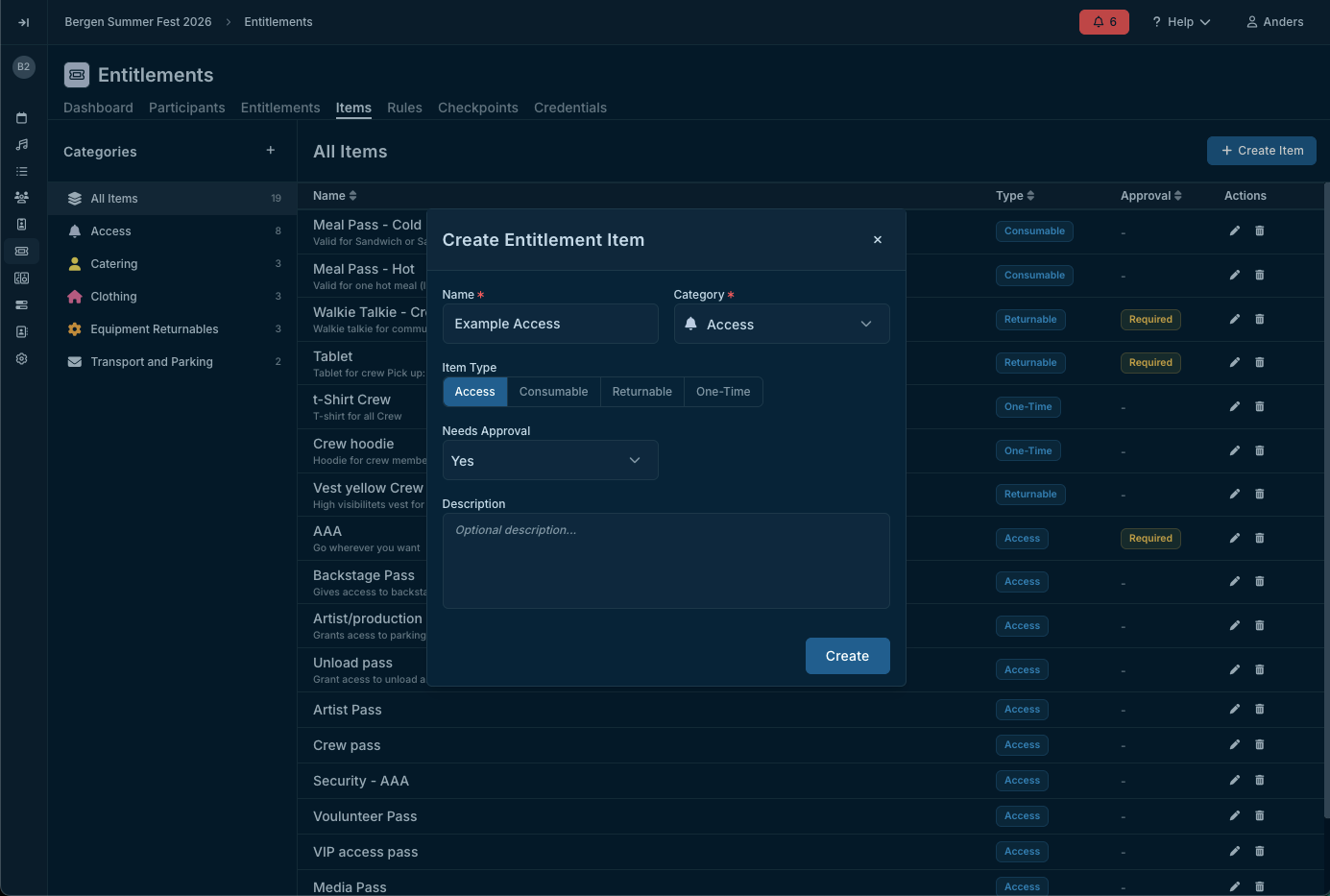Image resolution: width=1330 pixels, height=896 pixels.
Task: Open the Needs Approval dropdown
Action: tap(550, 460)
